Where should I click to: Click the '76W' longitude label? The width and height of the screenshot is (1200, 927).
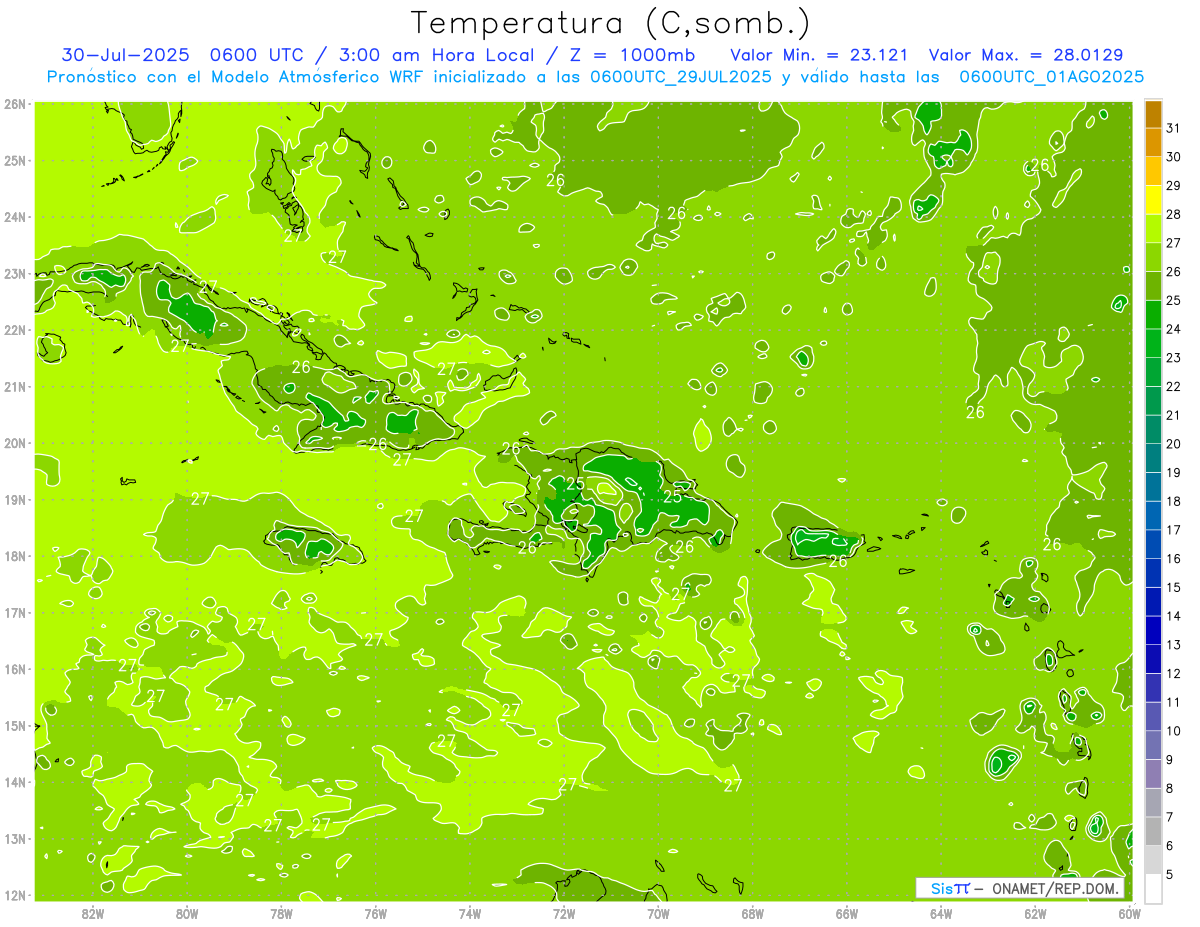coord(375,913)
